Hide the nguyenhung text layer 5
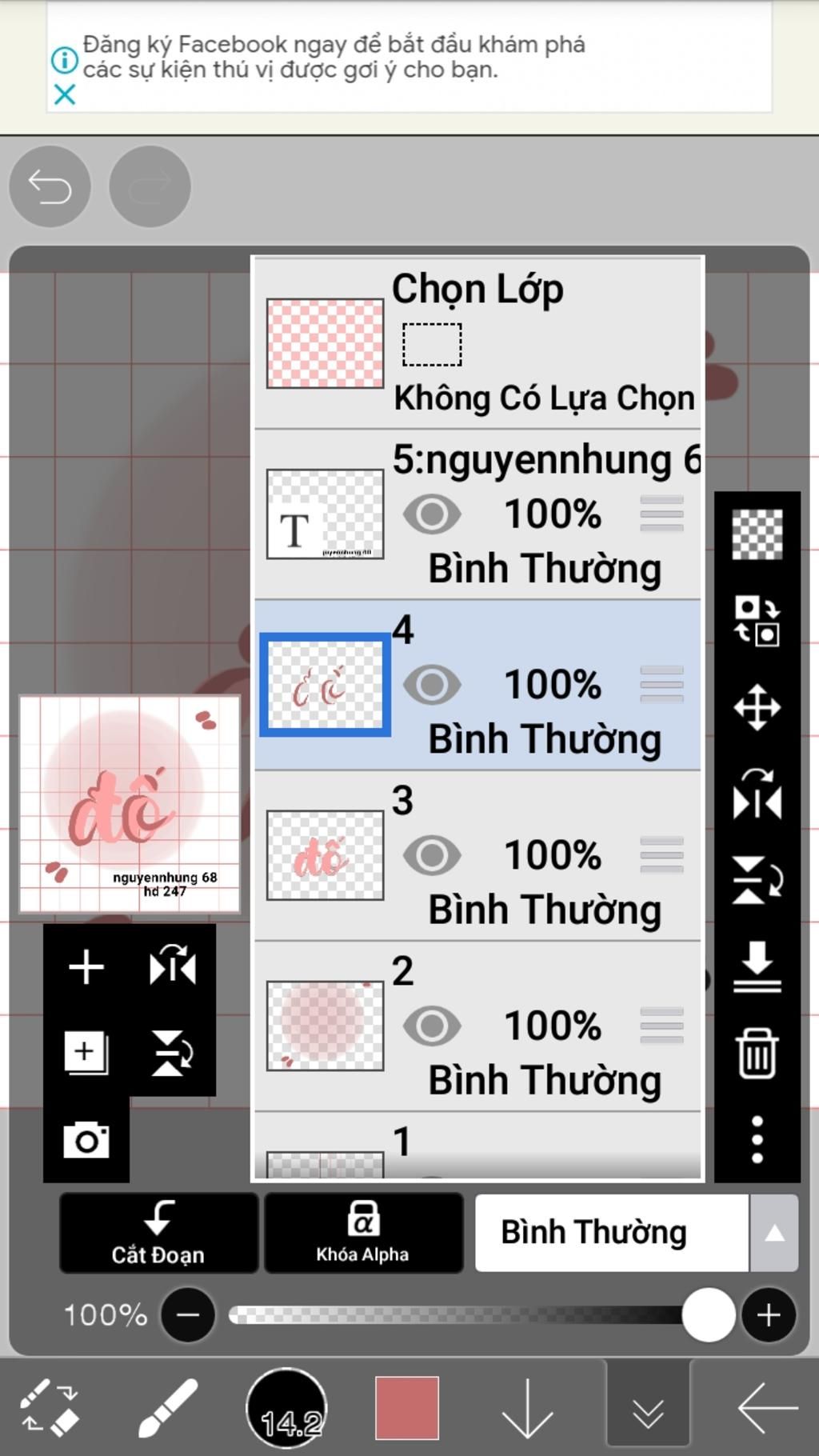819x1456 pixels. [432, 514]
